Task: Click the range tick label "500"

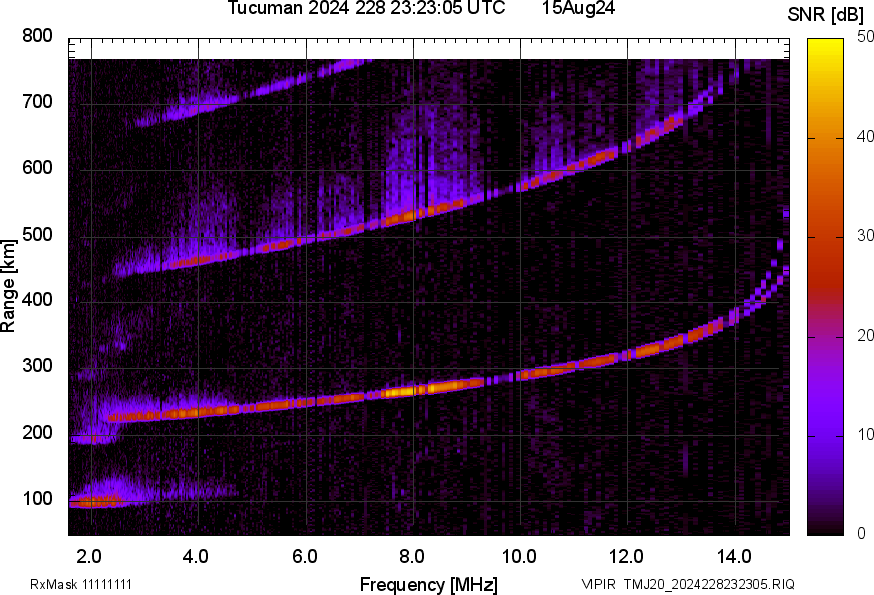Action: click(37, 235)
